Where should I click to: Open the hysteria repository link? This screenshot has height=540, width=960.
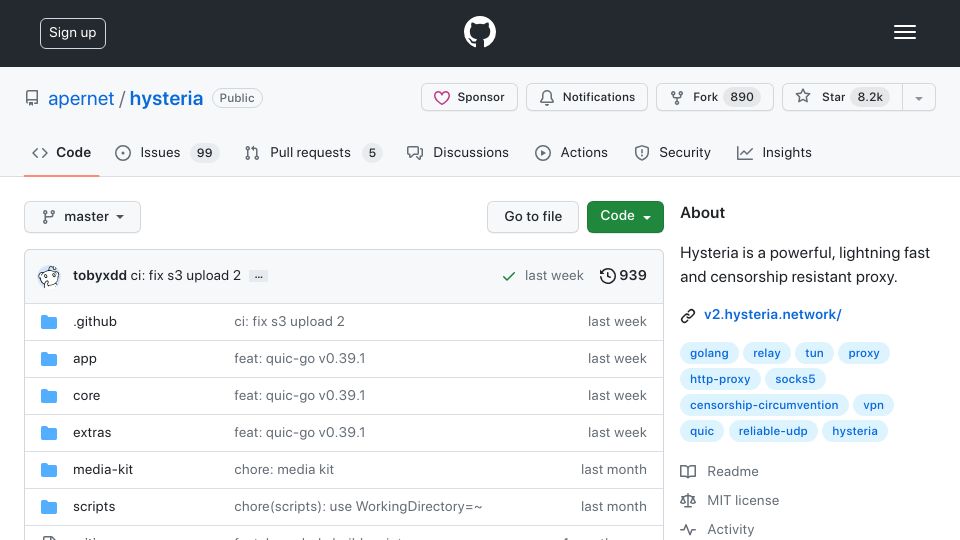click(166, 98)
